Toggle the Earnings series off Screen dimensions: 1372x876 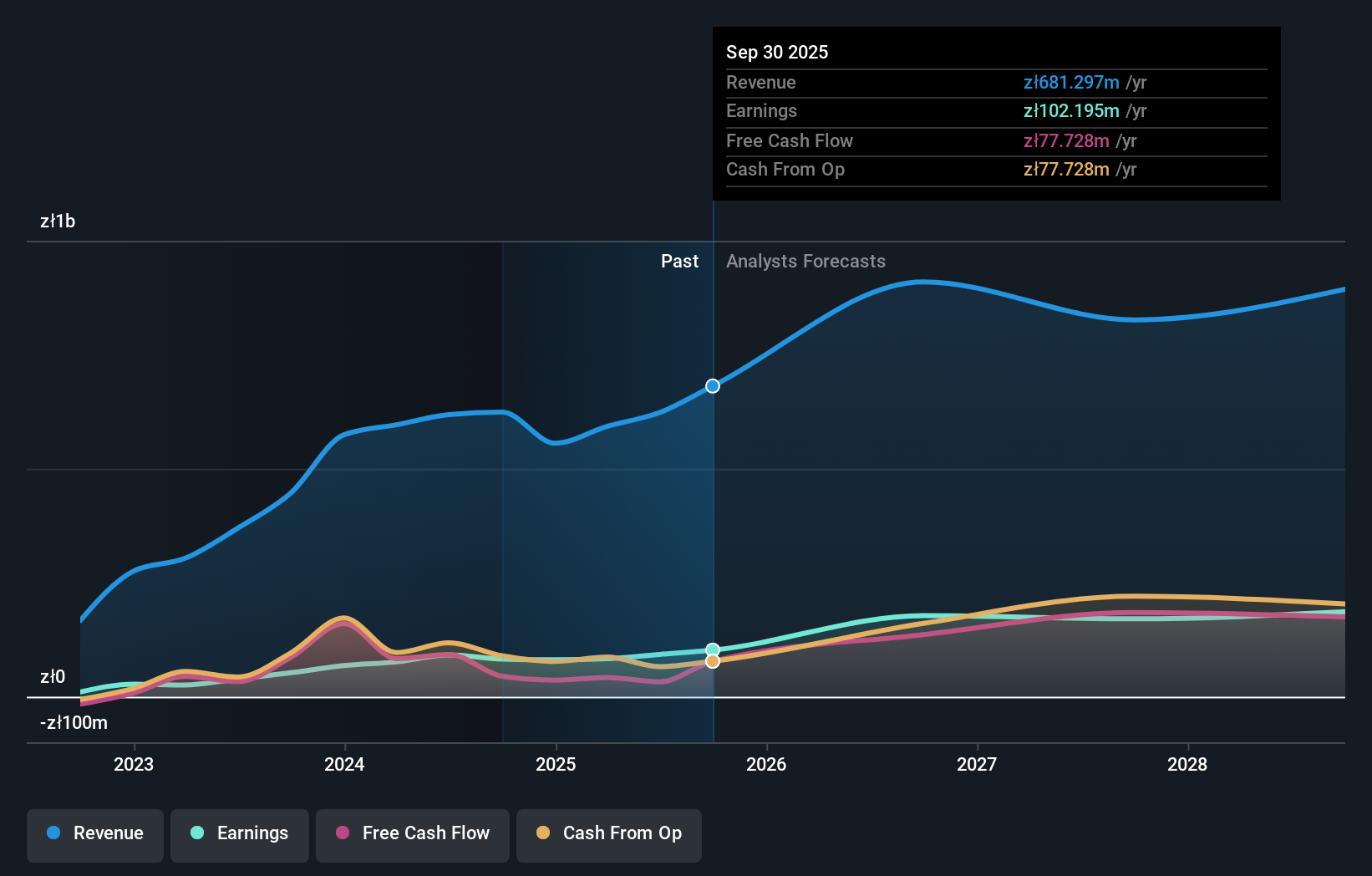pyautogui.click(x=240, y=835)
